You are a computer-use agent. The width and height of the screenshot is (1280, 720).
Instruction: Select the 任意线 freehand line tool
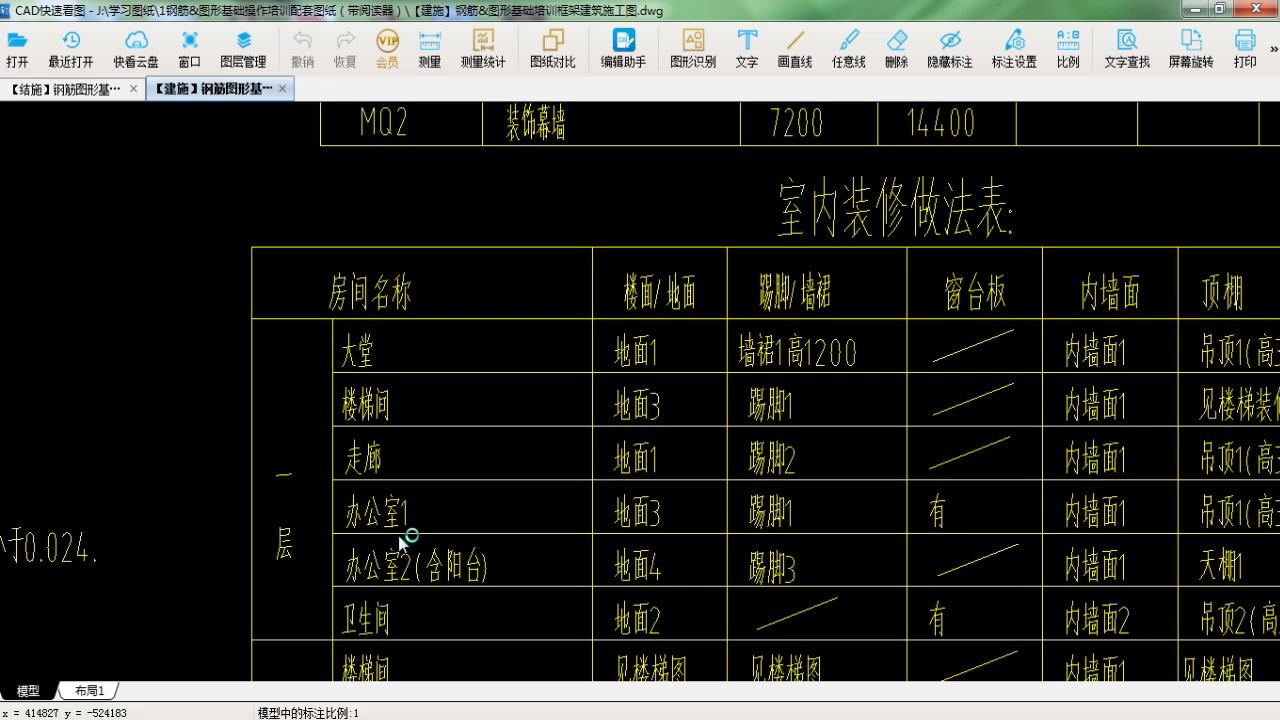point(849,48)
